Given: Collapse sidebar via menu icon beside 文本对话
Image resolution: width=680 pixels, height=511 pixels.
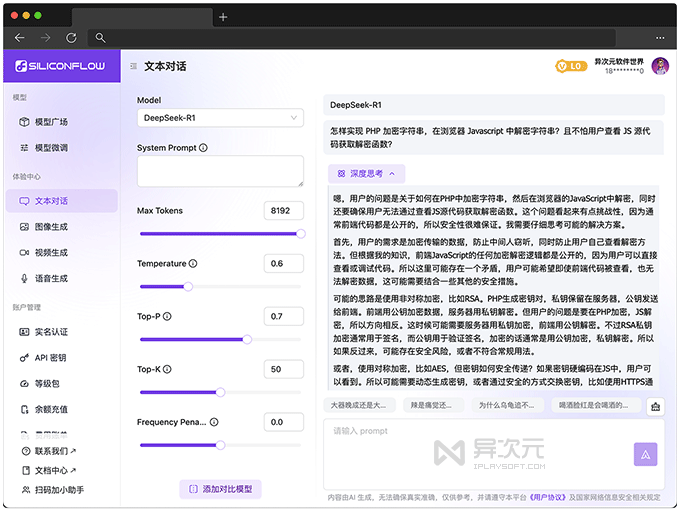Looking at the screenshot, I should [134, 66].
